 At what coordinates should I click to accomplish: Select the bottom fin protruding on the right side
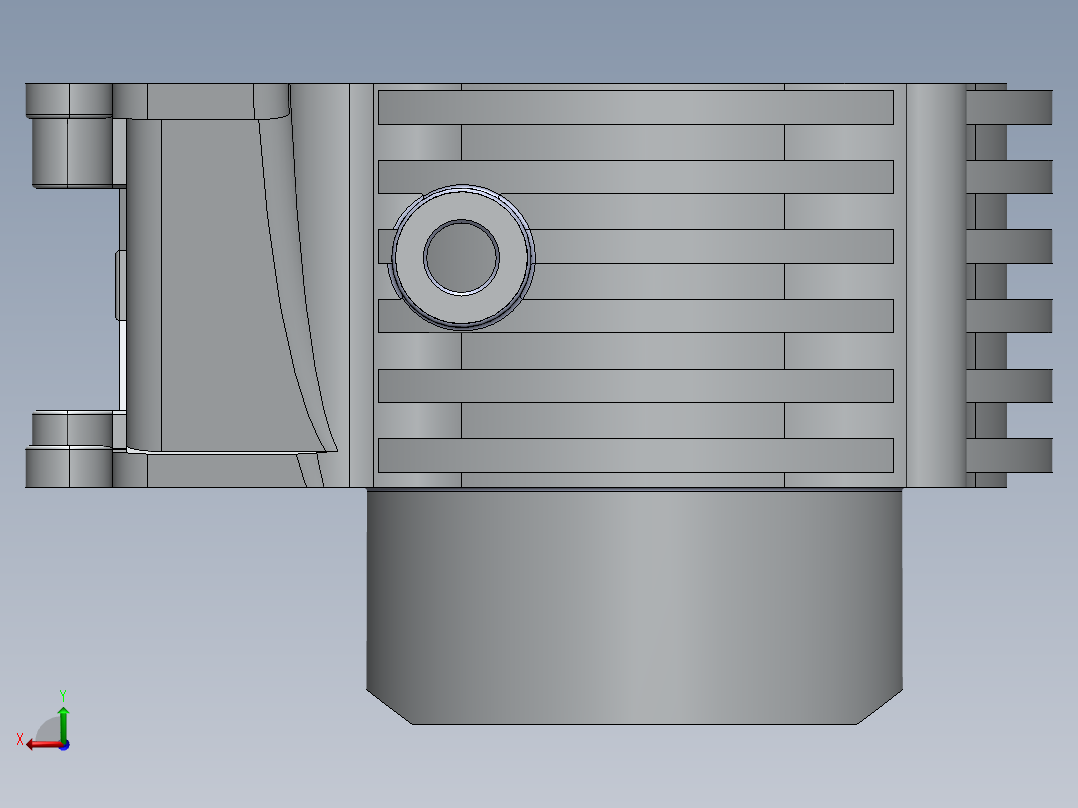(1009, 455)
